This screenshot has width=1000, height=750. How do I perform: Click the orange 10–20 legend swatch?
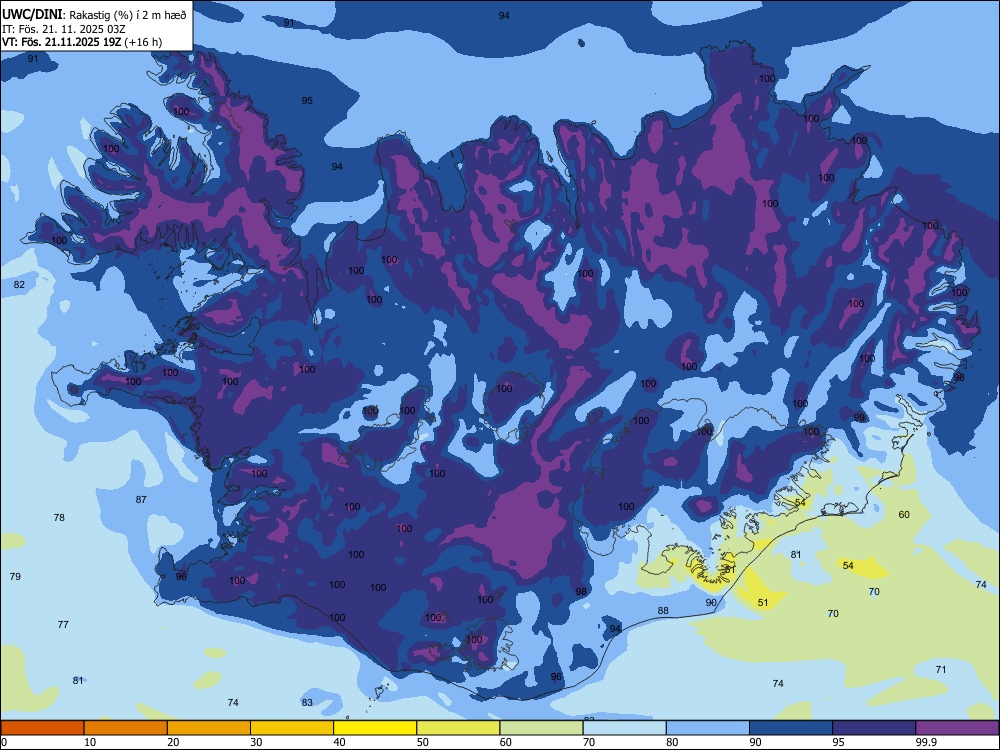click(x=126, y=728)
